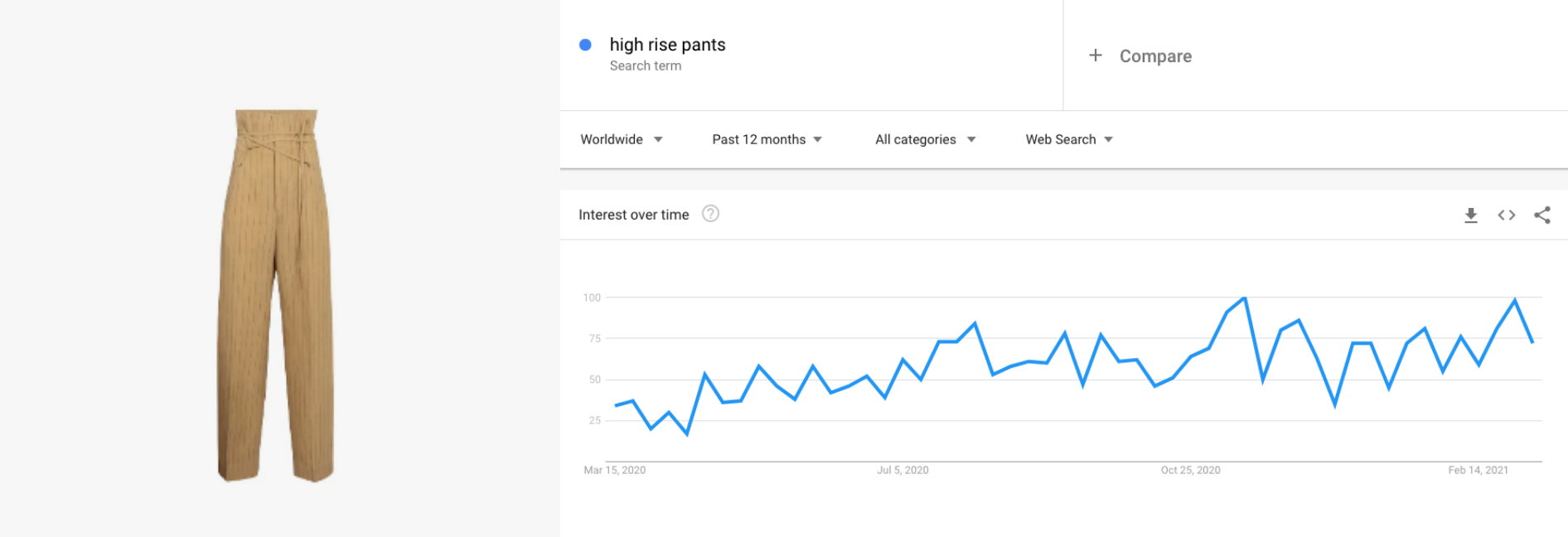Click the Mar 15, 2020 axis label
The image size is (1568, 537).
614,470
